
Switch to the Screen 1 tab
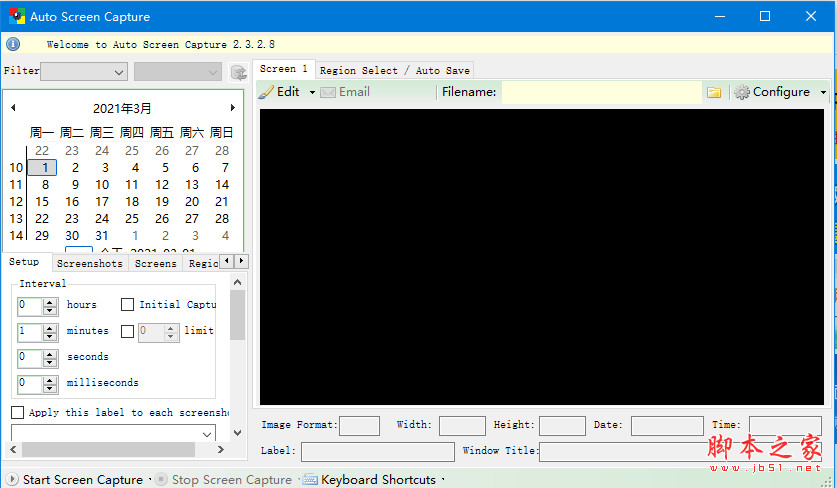click(x=283, y=69)
